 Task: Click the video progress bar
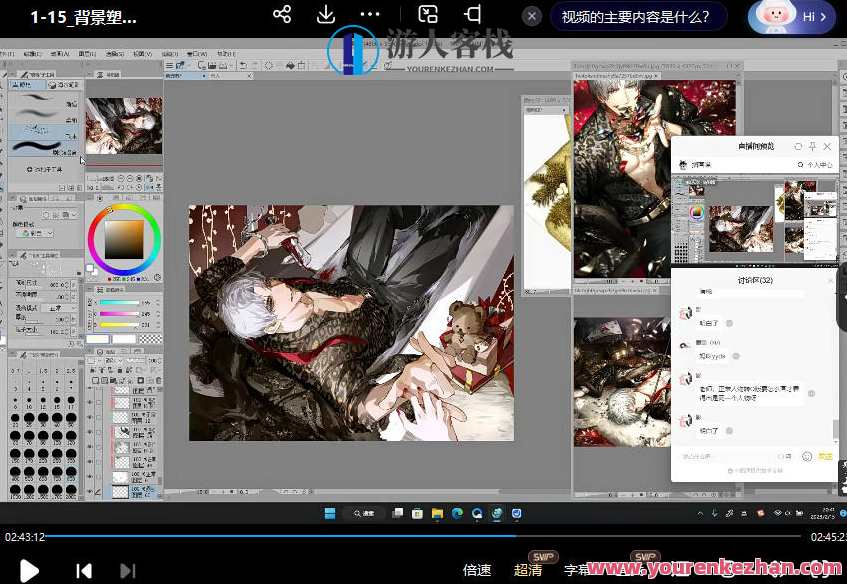420,536
